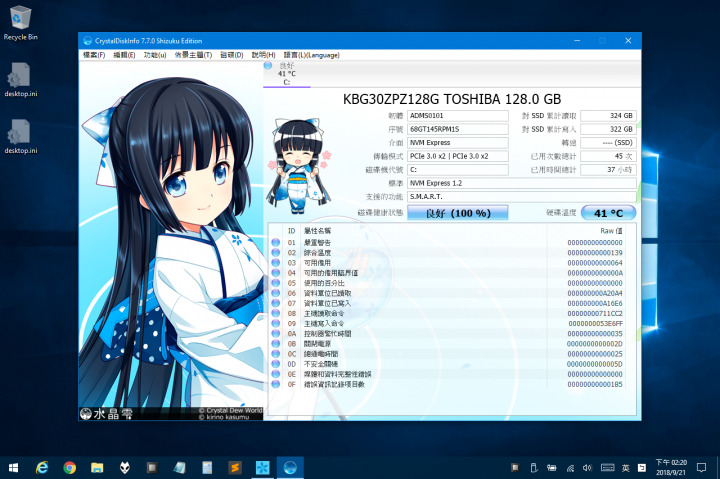
Task: Open the 說明(H) help menu
Action: (263, 55)
